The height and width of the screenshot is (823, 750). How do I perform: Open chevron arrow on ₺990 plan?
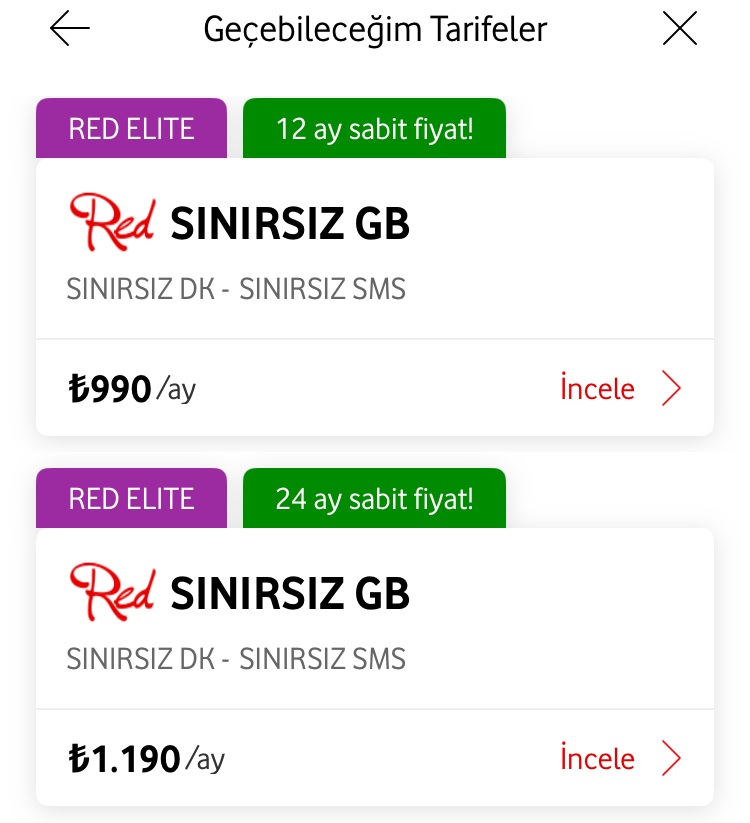672,389
